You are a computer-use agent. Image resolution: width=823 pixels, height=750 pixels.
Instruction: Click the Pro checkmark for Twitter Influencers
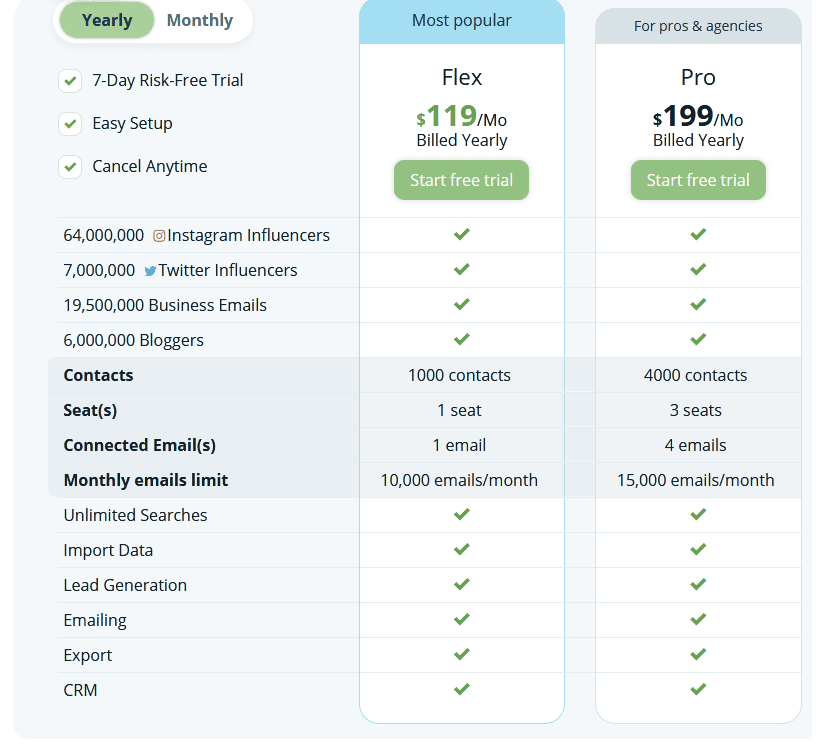coord(698,269)
